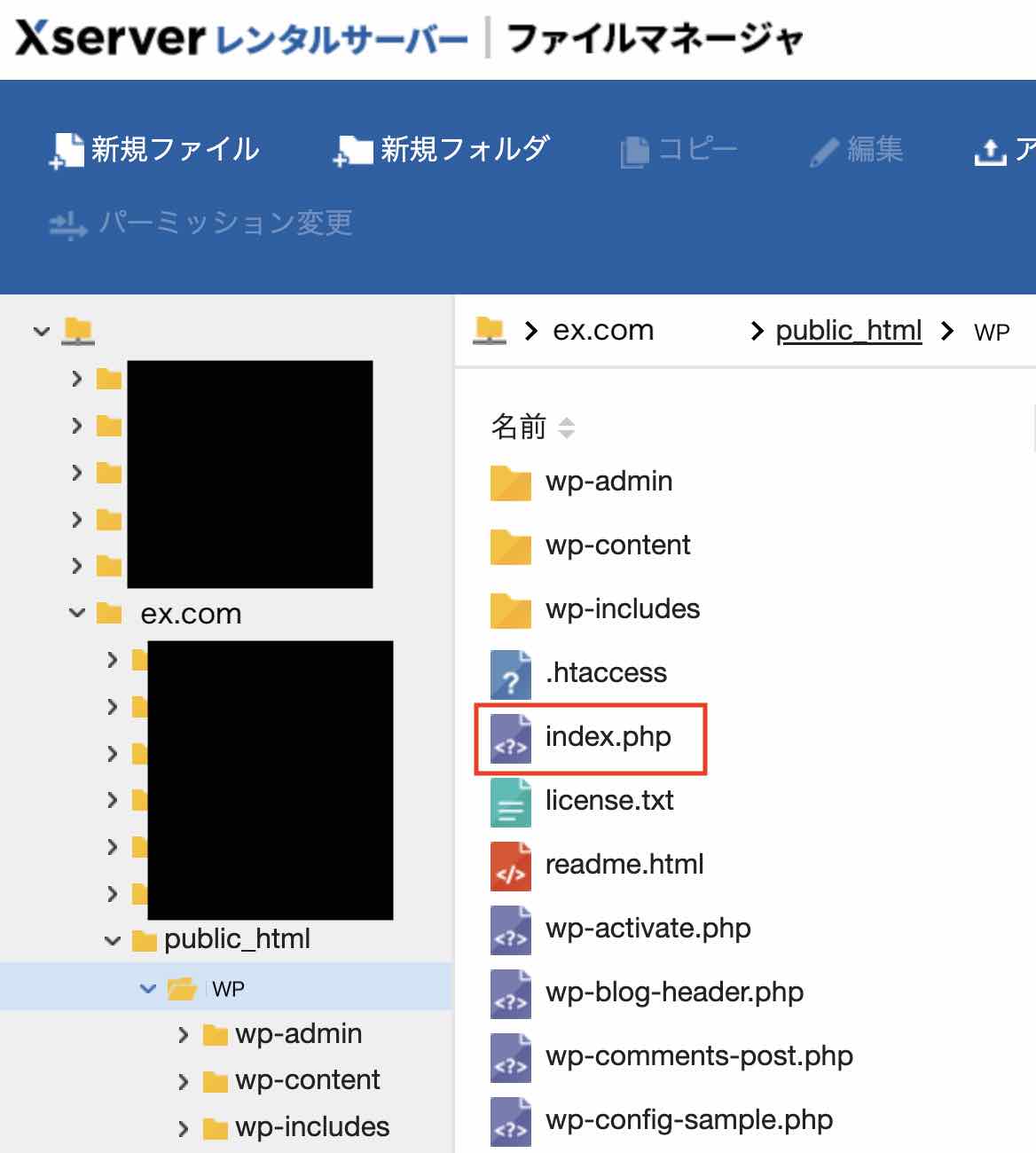Select the wp-activate.php file name

point(648,929)
